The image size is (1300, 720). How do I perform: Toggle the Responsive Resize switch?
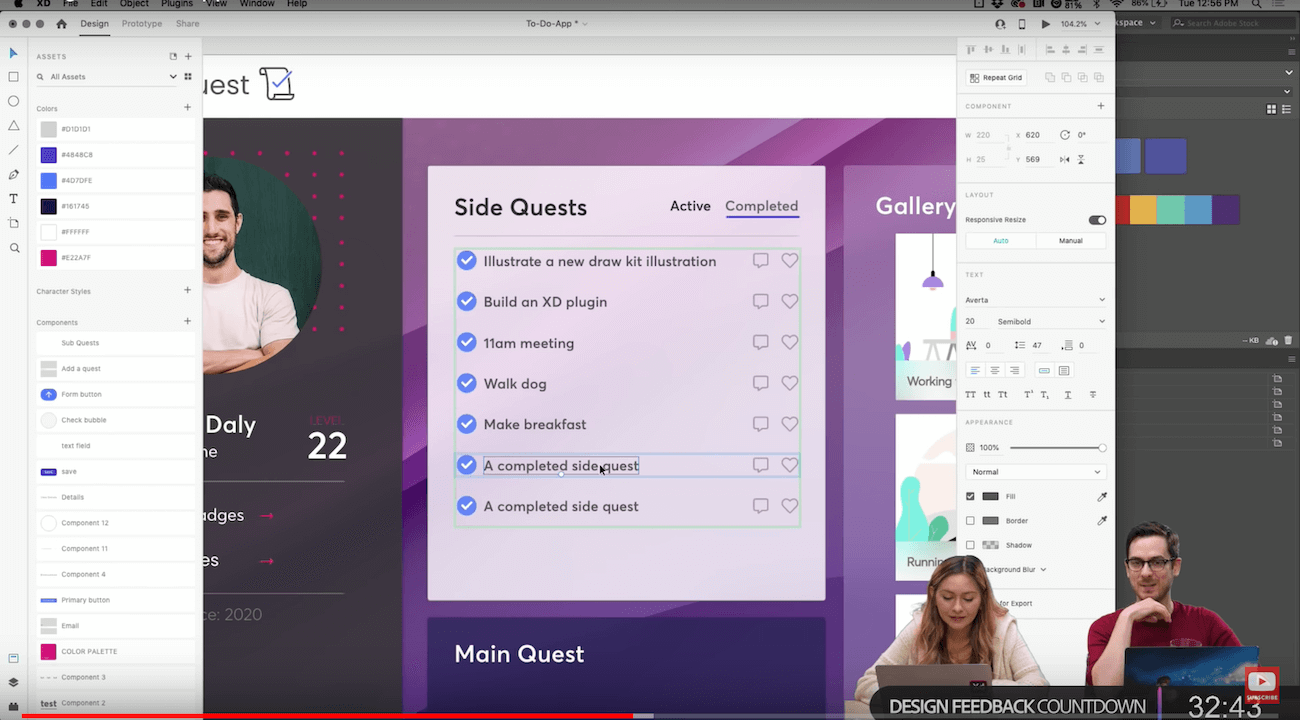click(x=1097, y=220)
